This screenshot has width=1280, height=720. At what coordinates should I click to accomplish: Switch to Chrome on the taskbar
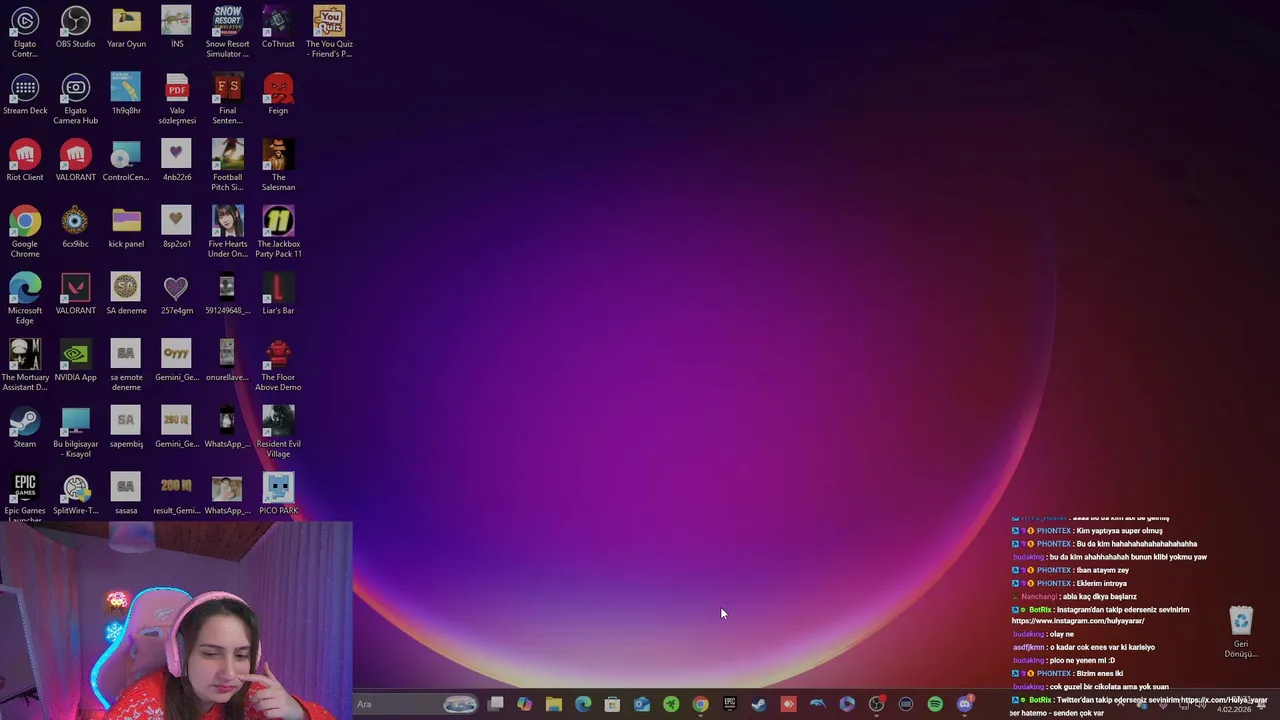click(700, 704)
